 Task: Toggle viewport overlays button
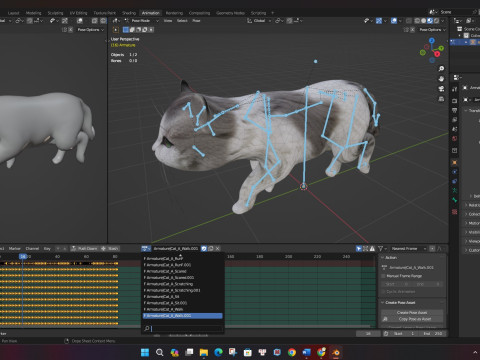(x=394, y=21)
